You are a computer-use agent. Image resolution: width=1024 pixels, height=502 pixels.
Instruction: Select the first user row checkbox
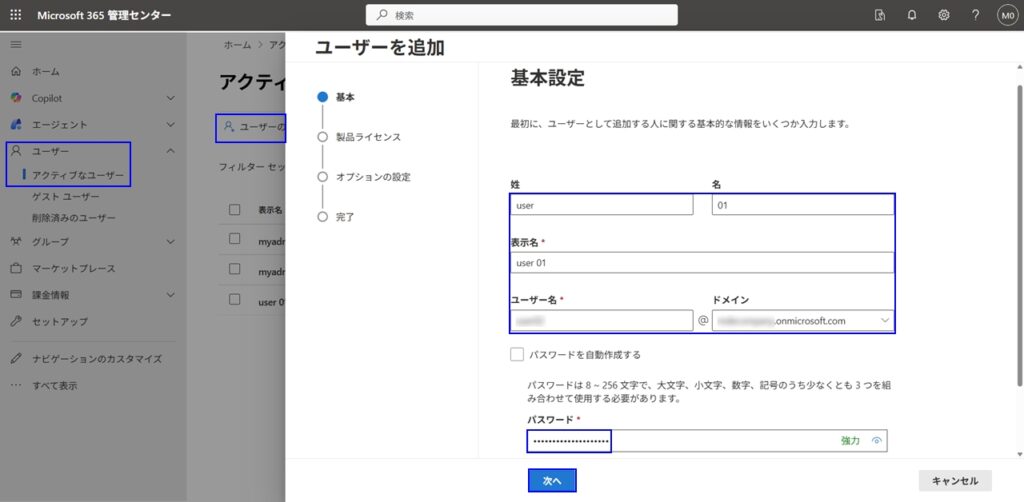(x=234, y=239)
